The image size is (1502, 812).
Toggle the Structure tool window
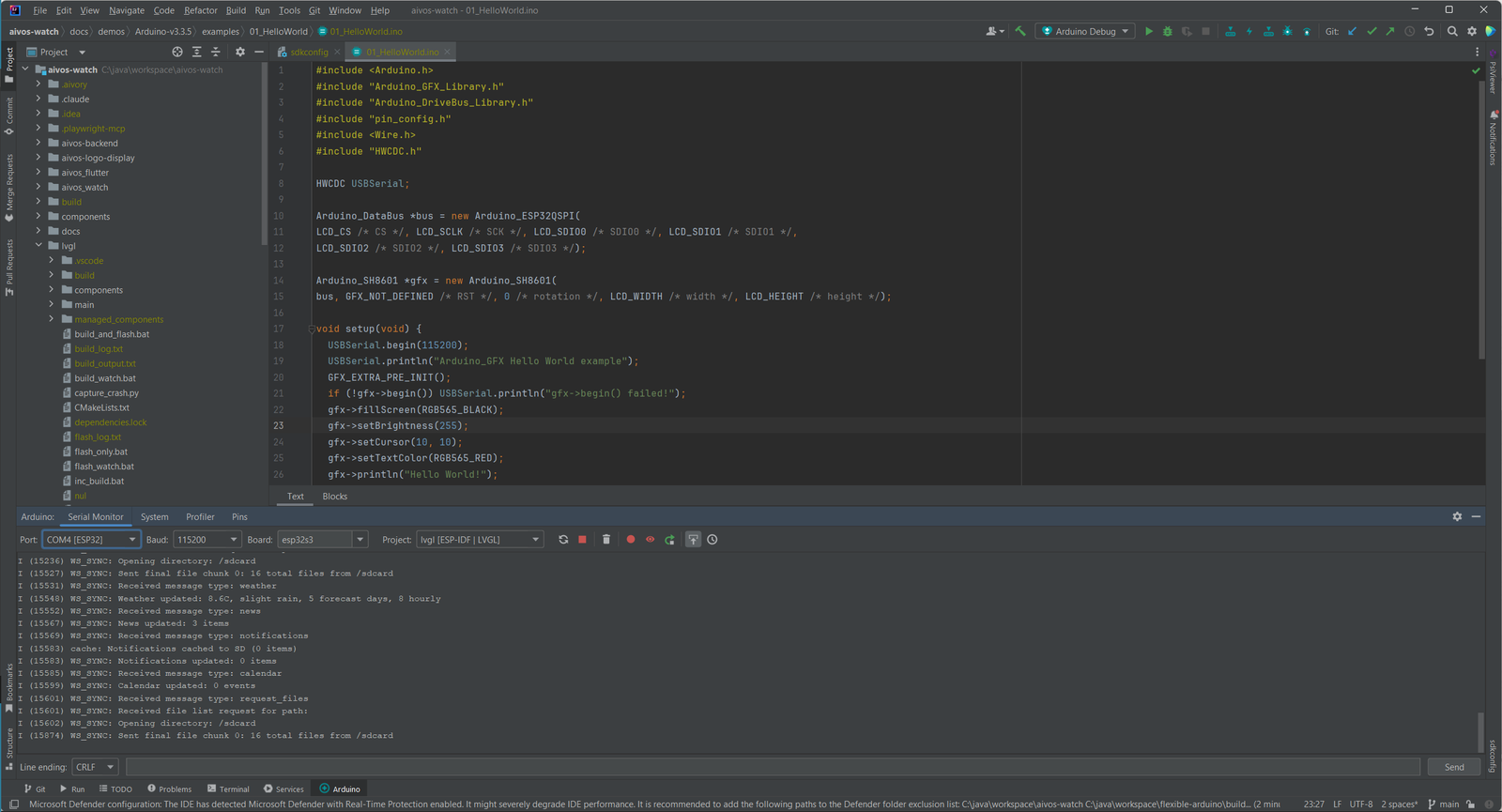[x=9, y=749]
